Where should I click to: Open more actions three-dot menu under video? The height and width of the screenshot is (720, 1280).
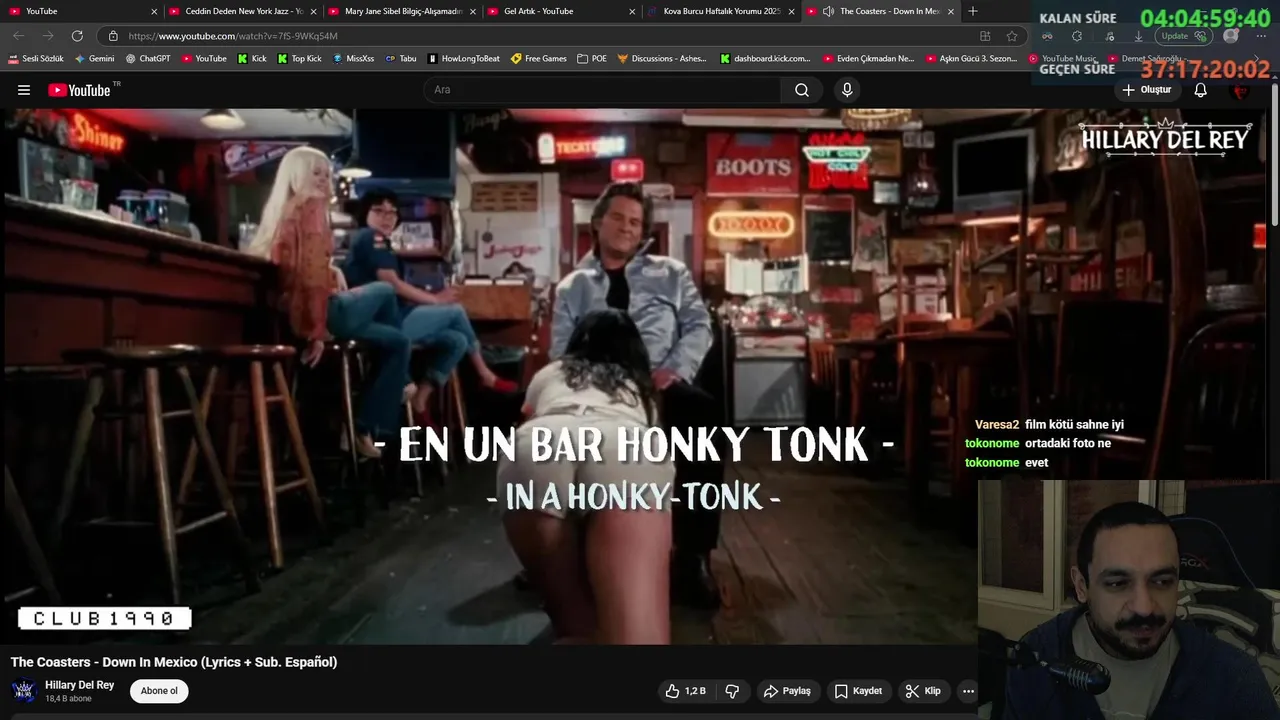tap(968, 691)
